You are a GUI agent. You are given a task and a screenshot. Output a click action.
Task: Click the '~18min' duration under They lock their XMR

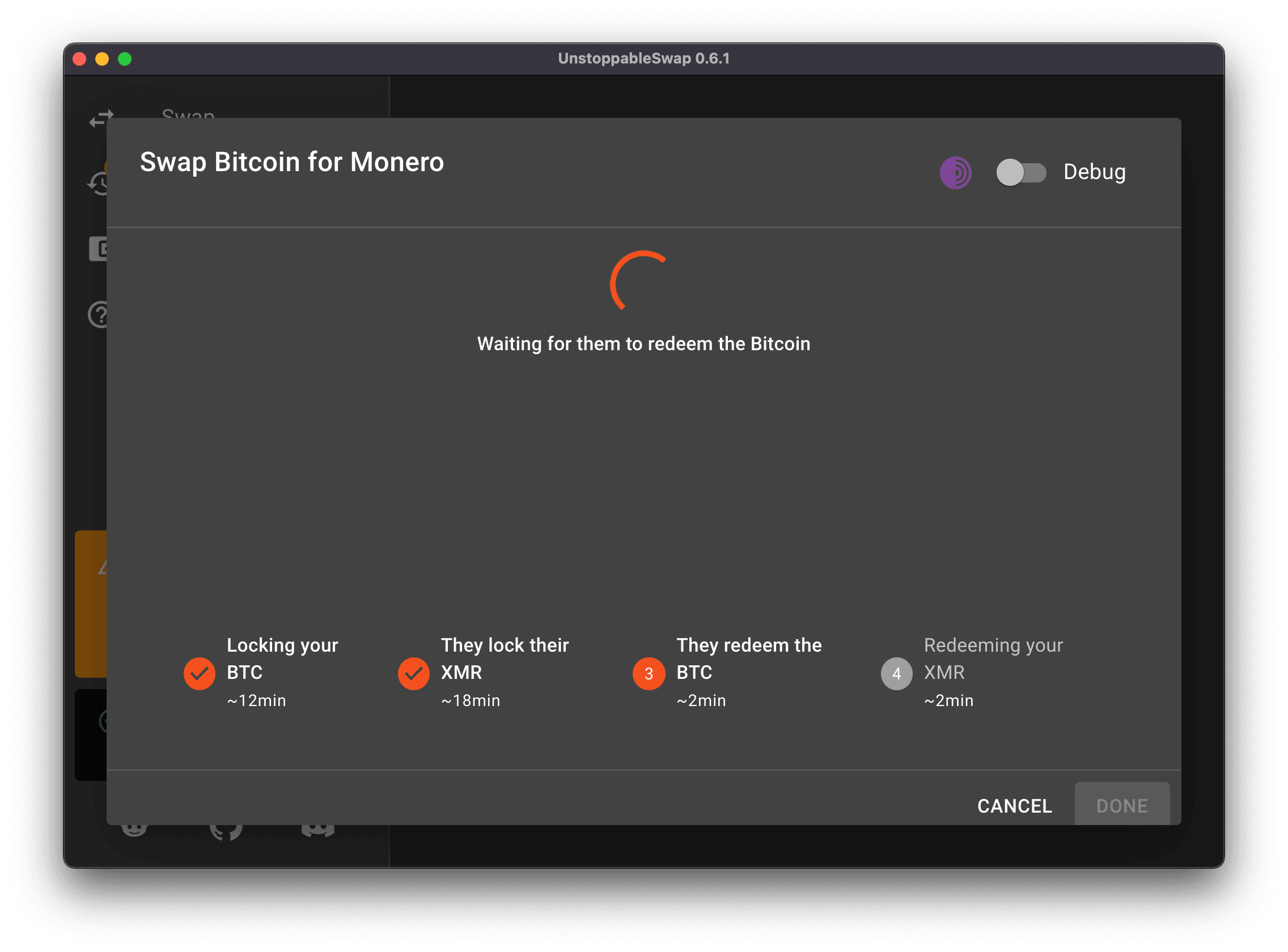471,700
